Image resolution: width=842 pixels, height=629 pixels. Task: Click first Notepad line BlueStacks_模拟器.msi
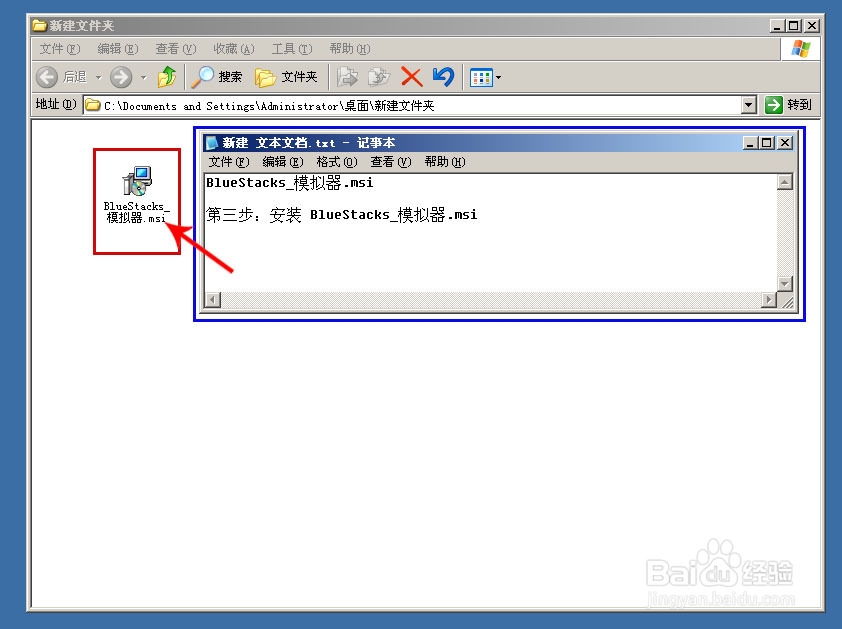[289, 183]
